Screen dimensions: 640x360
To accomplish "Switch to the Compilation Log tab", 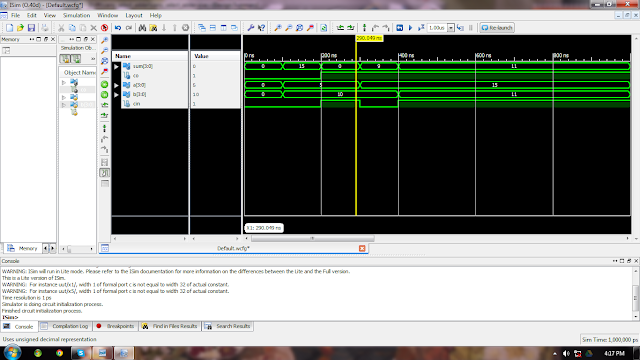I will [65, 326].
